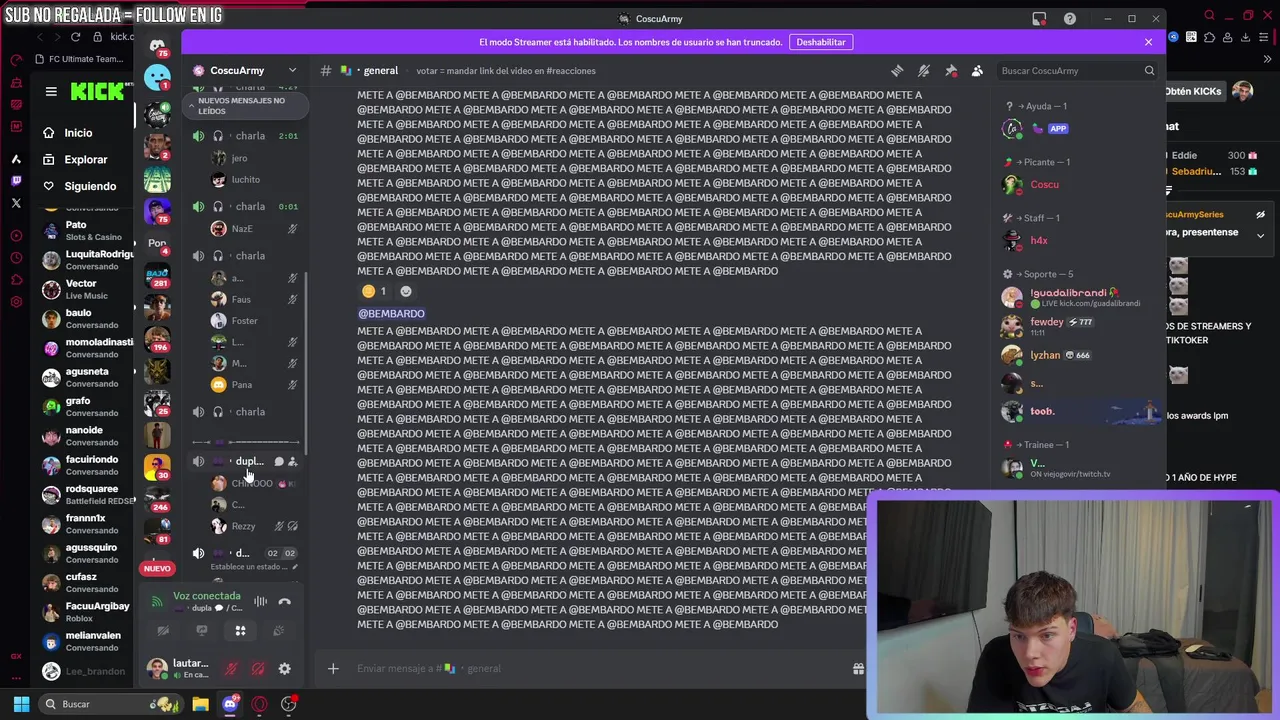Open Discord threads icon in channel header
The height and width of the screenshot is (720, 1280).
point(897,71)
